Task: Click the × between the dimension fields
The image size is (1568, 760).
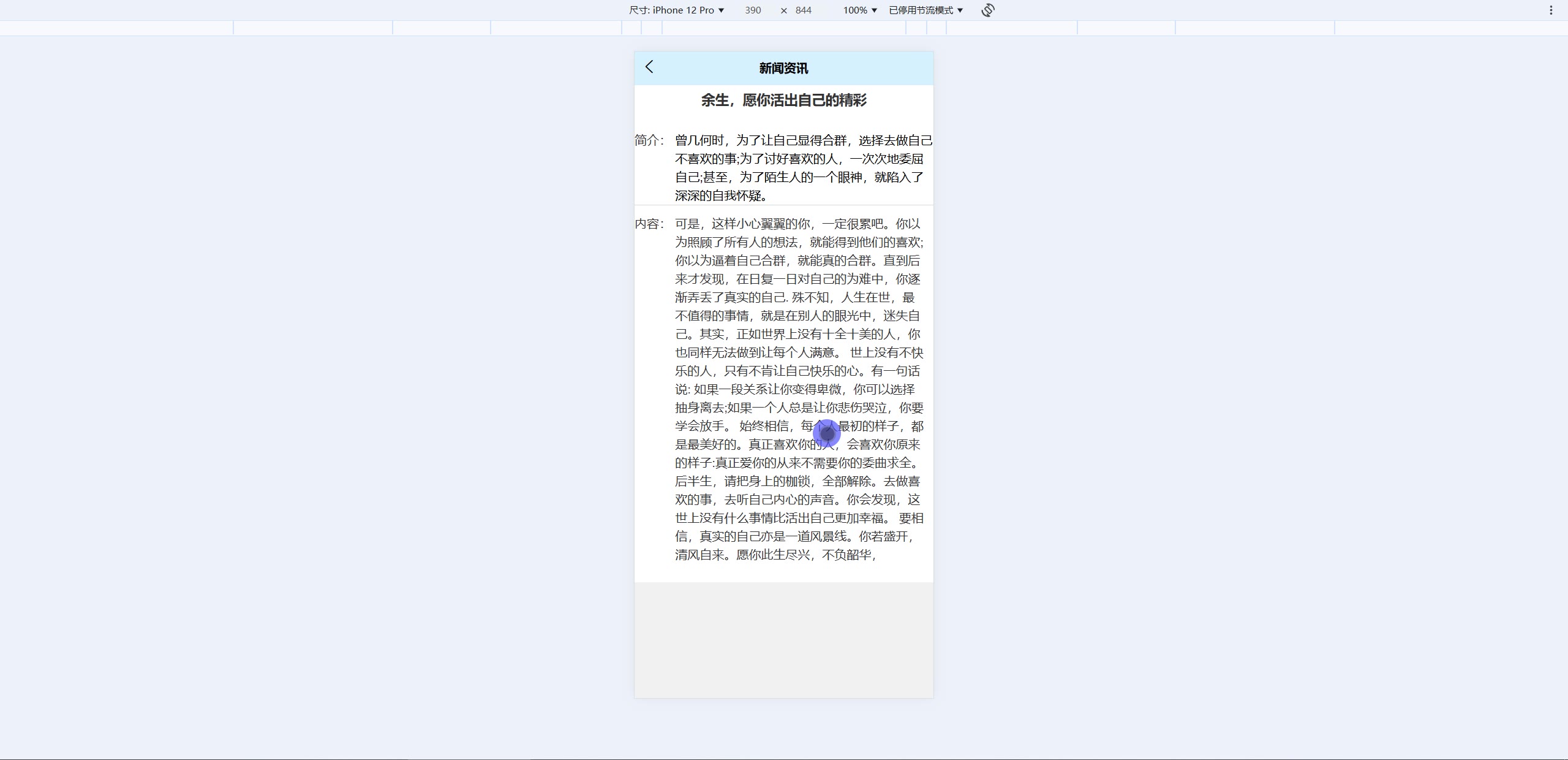Action: coord(783,10)
